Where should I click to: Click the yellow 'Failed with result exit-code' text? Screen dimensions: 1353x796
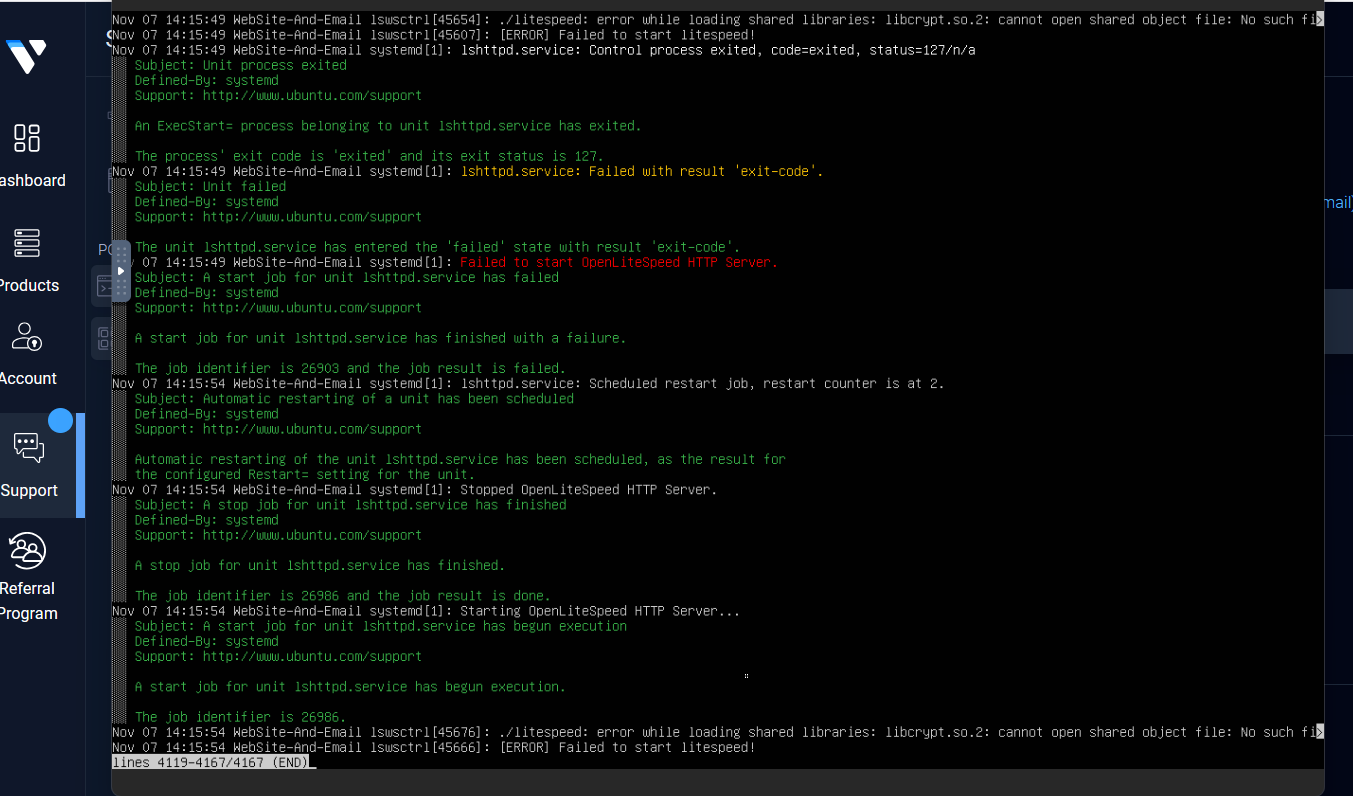[641, 172]
